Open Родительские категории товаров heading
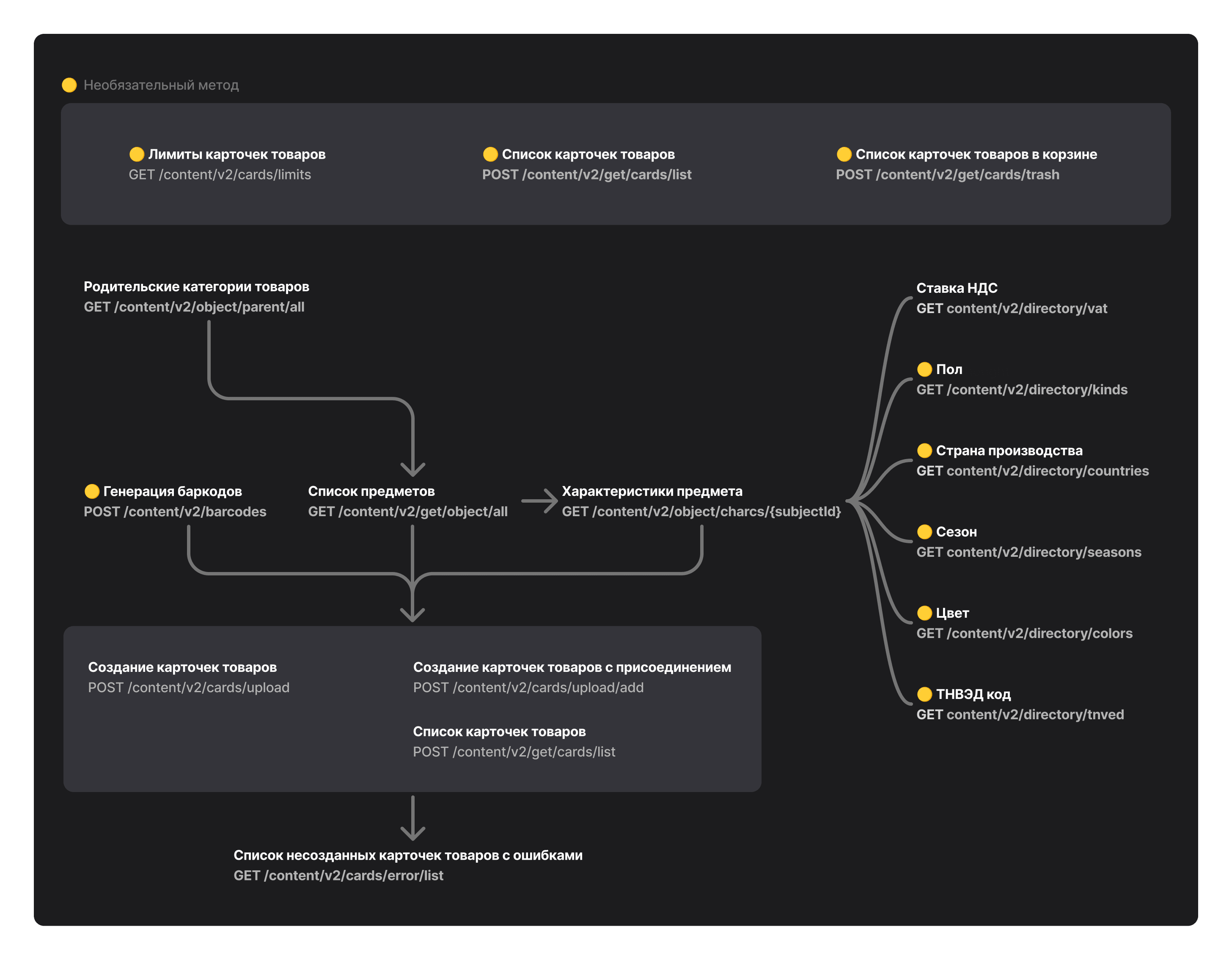 point(196,286)
